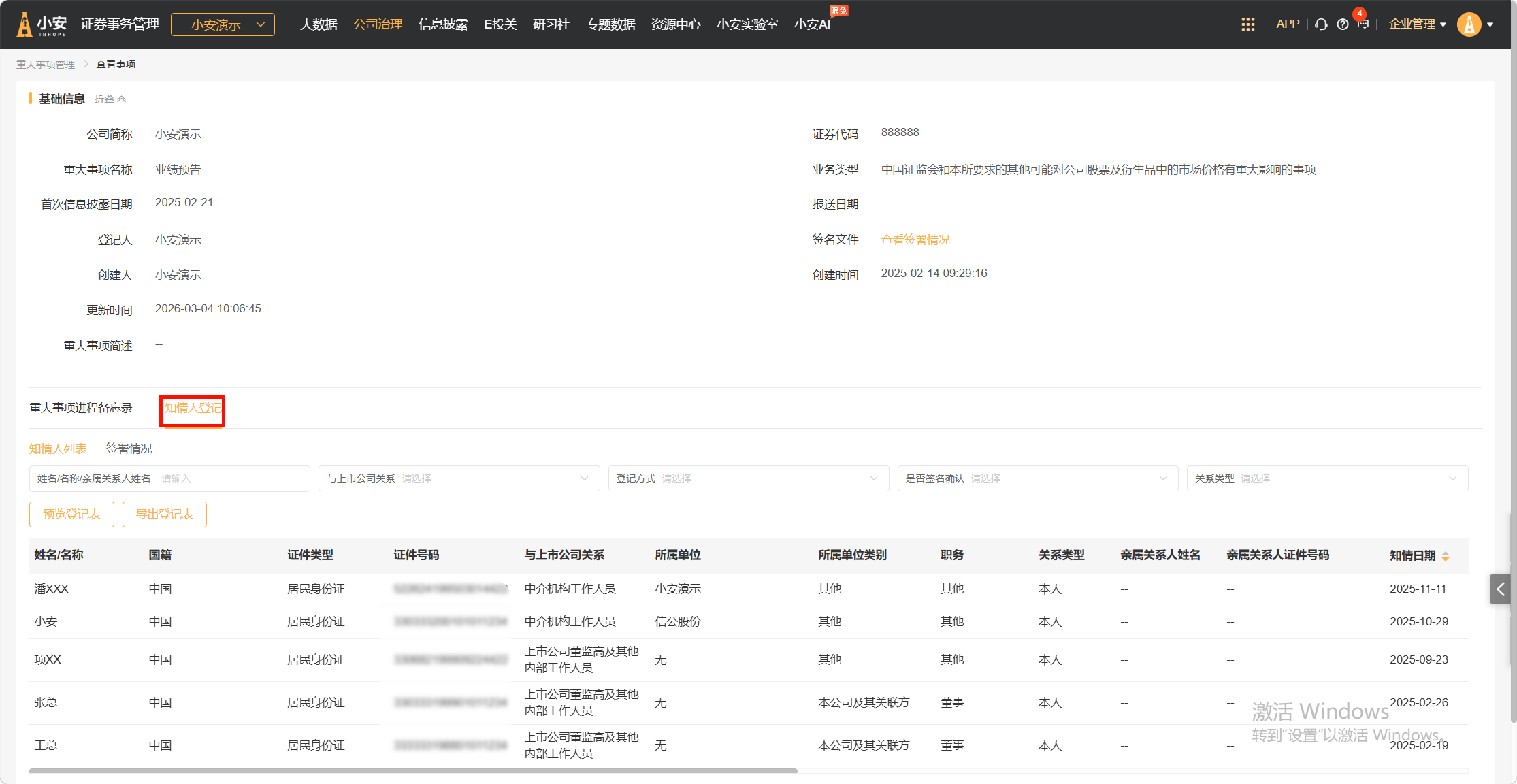Switch to the 签署情况 sub-tab
Screen dimensions: 1517x784
[129, 448]
